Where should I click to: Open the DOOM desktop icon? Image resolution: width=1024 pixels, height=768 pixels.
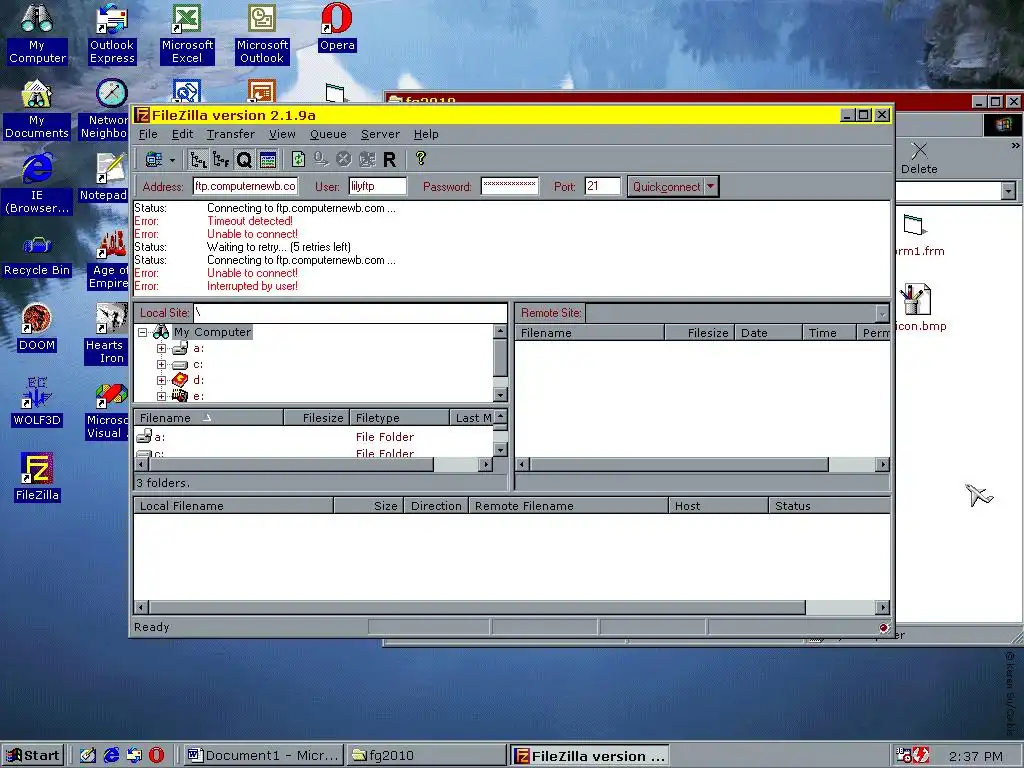[x=37, y=328]
